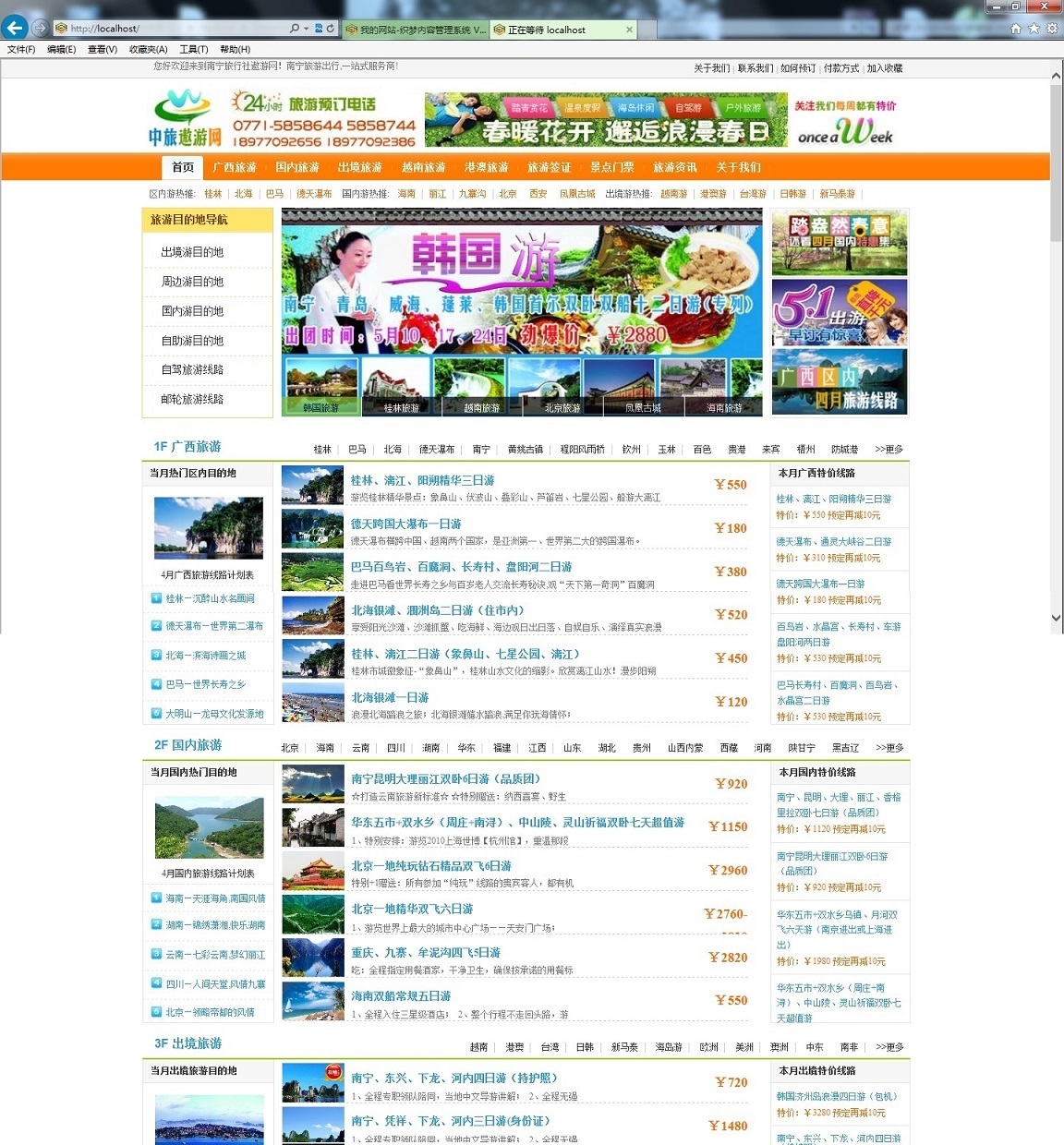
Task: Open the 帮助(H) menu
Action: 235,50
